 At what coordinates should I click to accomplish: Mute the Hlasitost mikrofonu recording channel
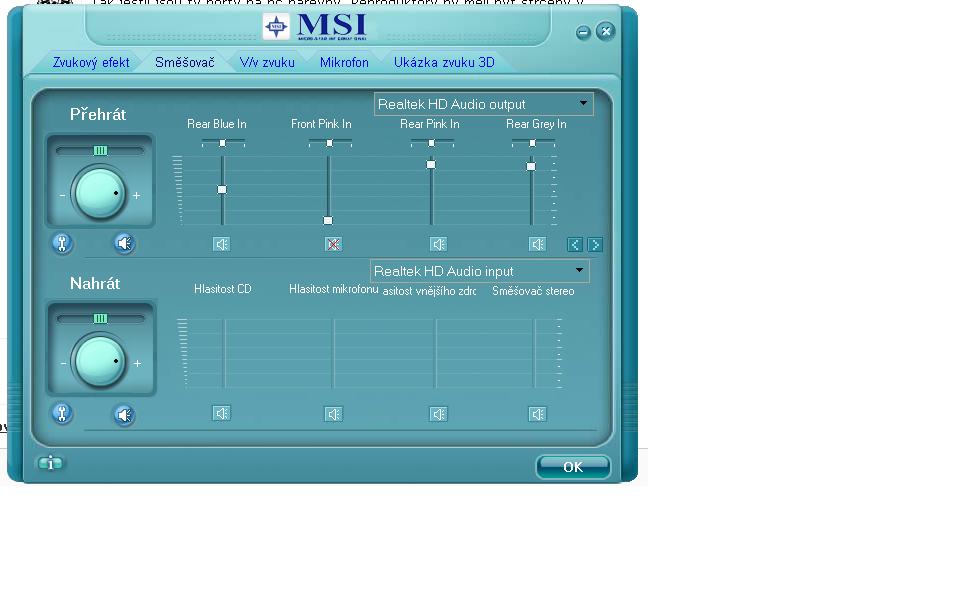click(x=333, y=415)
